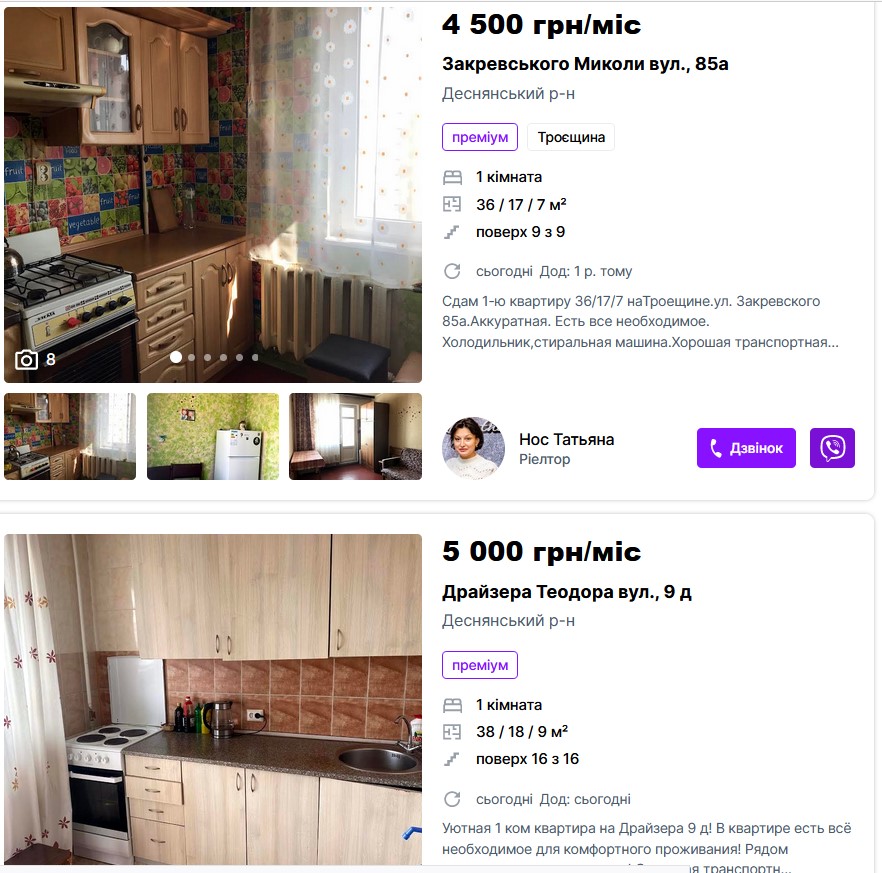The width and height of the screenshot is (882, 873).
Task: Select the second dot in photo carousel
Action: pyautogui.click(x=192, y=357)
